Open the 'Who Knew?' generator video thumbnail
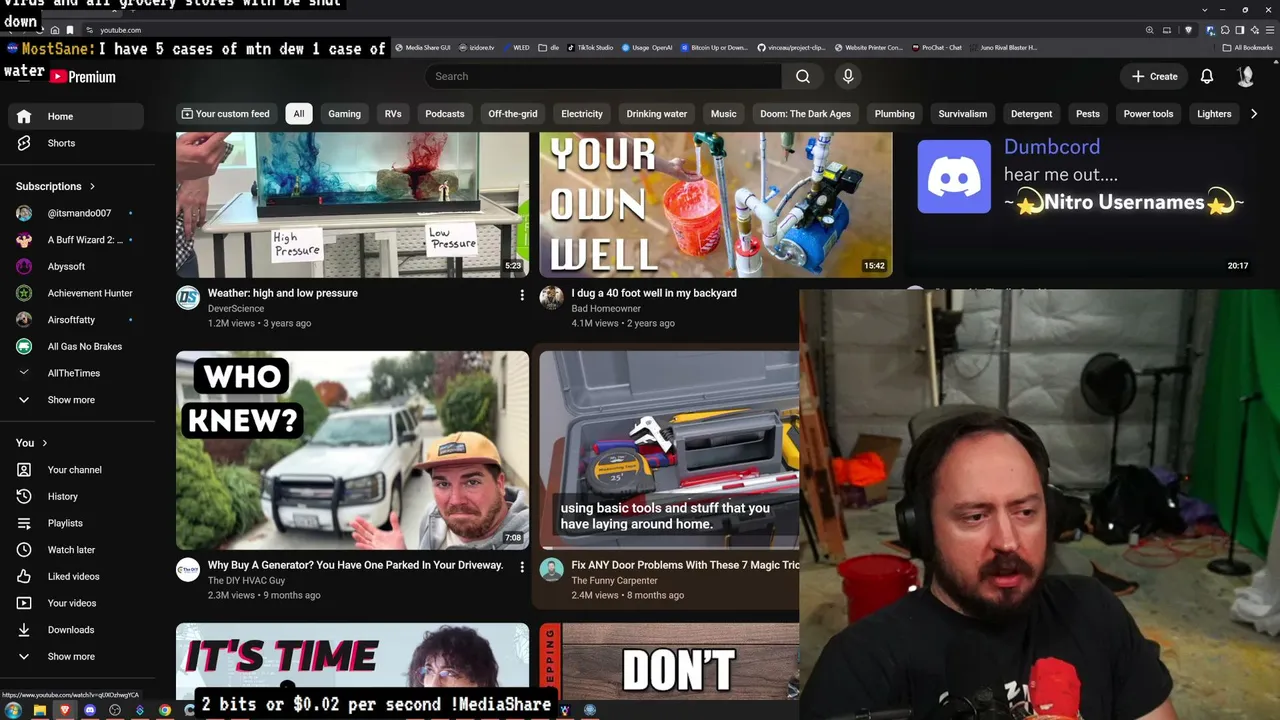Image resolution: width=1280 pixels, height=720 pixels. pos(352,450)
